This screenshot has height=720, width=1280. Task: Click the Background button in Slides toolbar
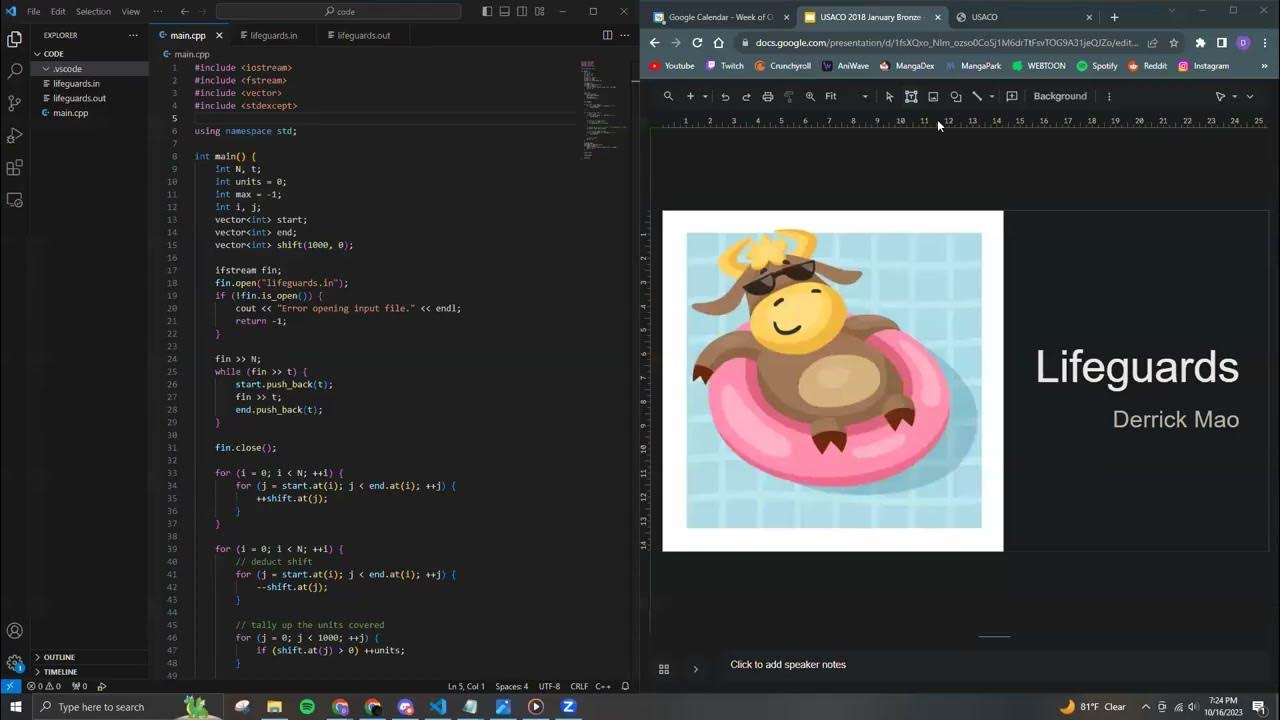(1060, 97)
